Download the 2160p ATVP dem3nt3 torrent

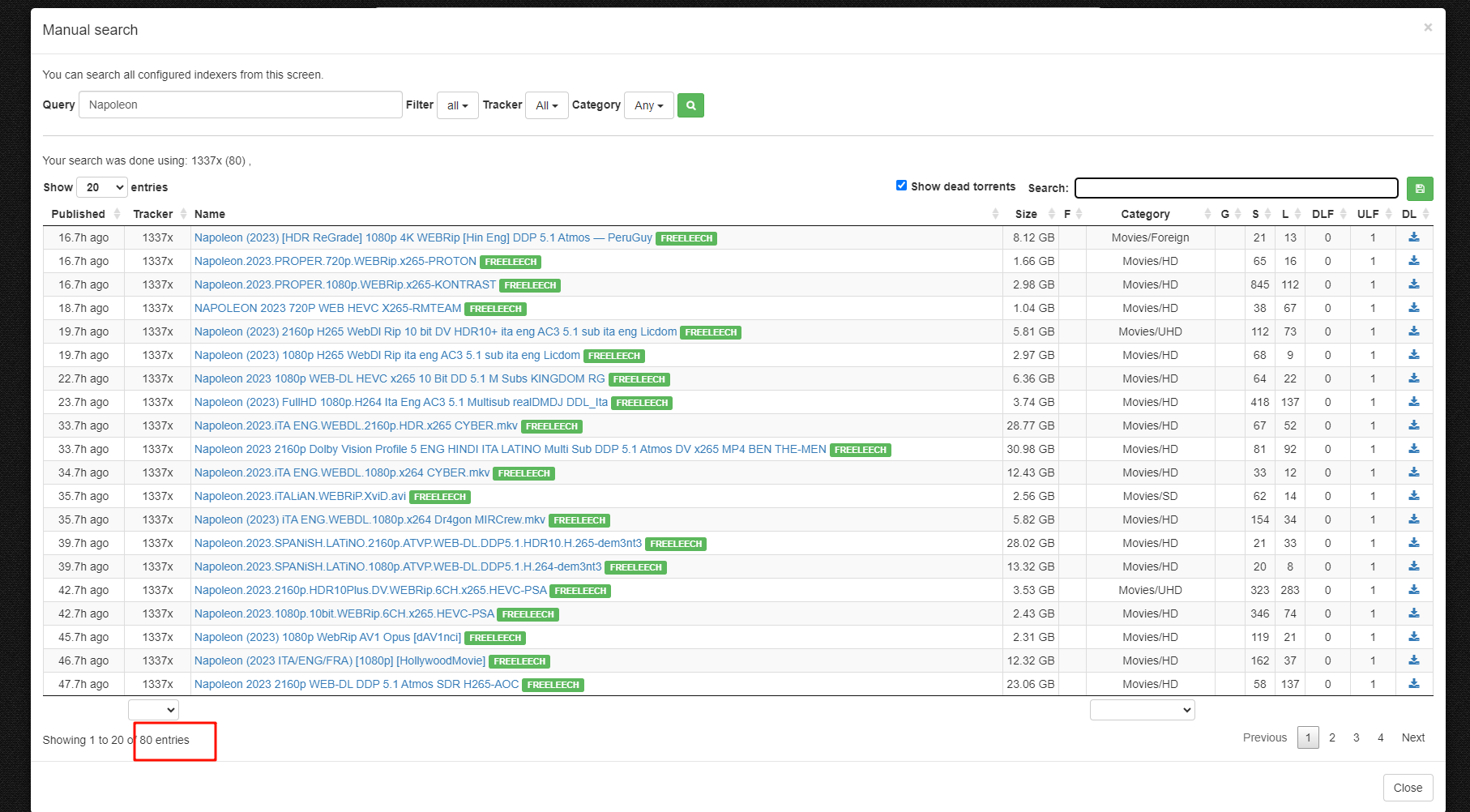1414,543
